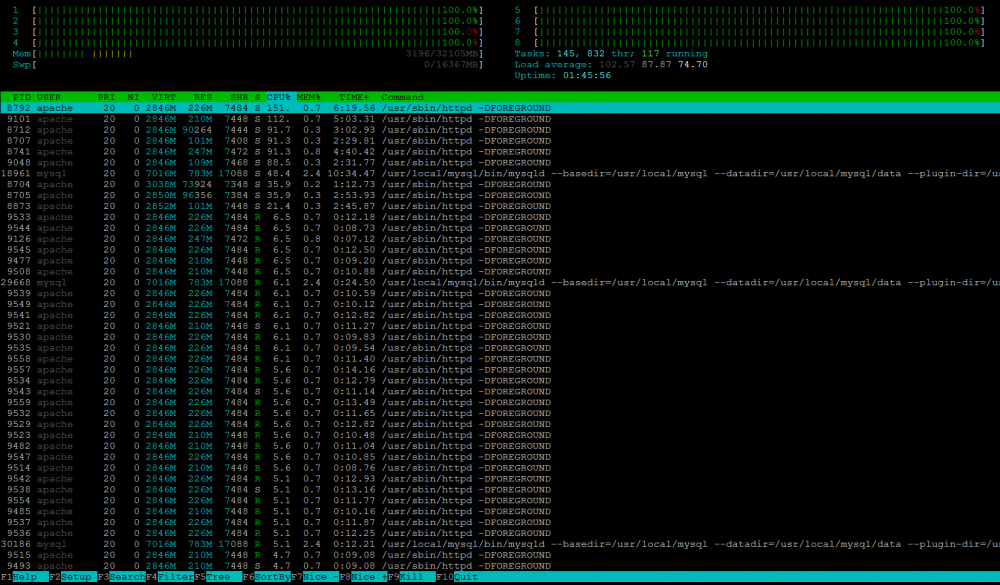
Task: Click F8 Nice plus button
Action: [364, 577]
